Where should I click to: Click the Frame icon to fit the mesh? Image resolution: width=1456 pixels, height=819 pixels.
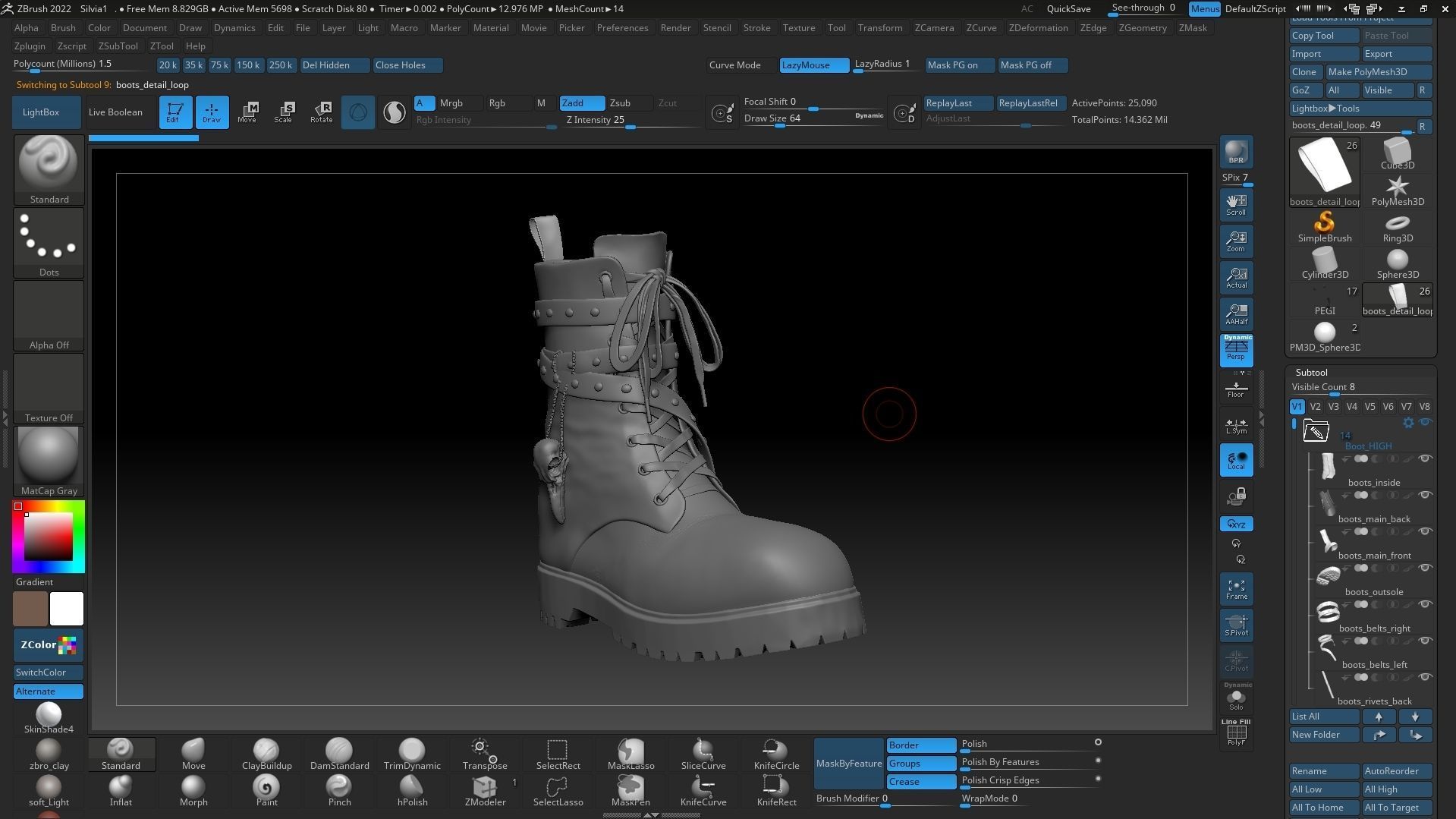tap(1236, 588)
